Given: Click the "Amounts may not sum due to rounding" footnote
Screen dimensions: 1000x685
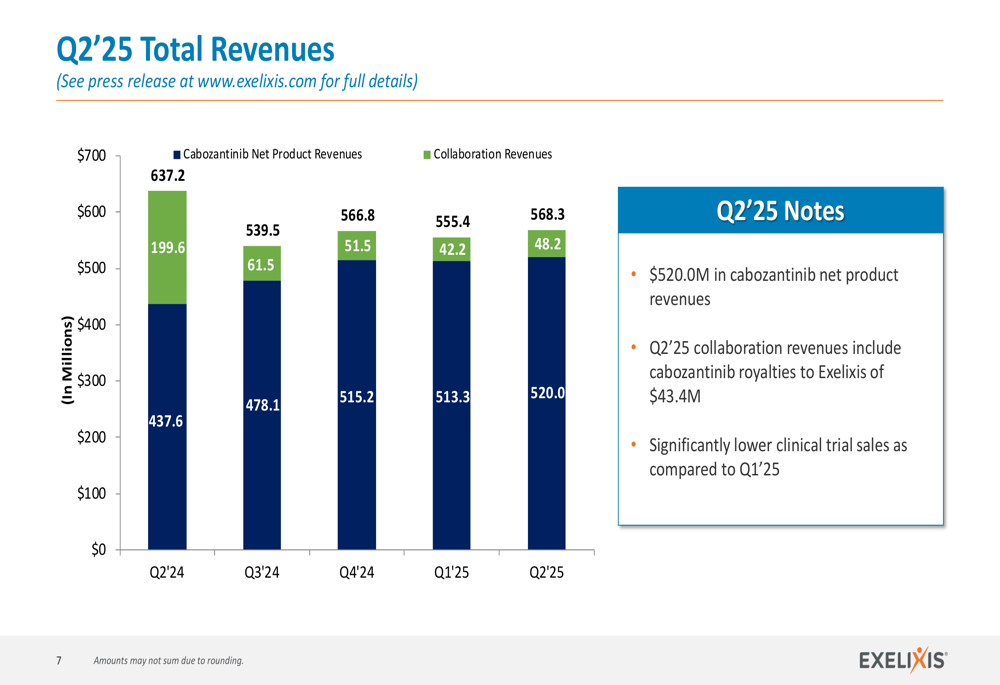Looking at the screenshot, I should pos(168,661).
